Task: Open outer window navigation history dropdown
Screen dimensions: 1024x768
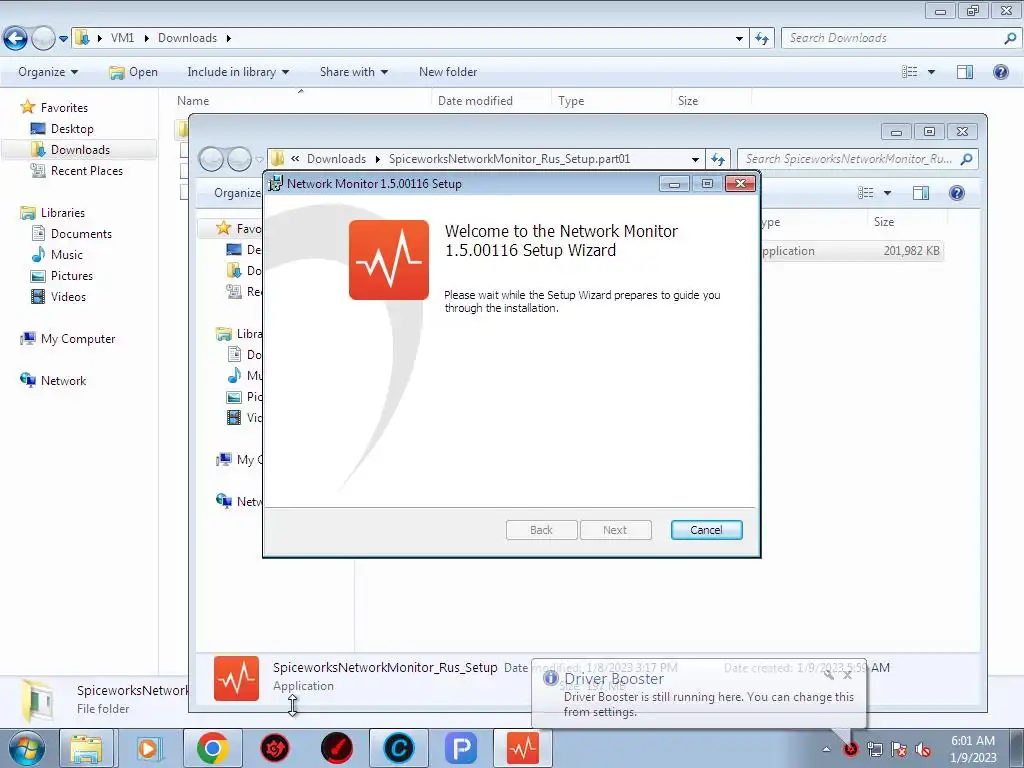Action: [x=63, y=39]
